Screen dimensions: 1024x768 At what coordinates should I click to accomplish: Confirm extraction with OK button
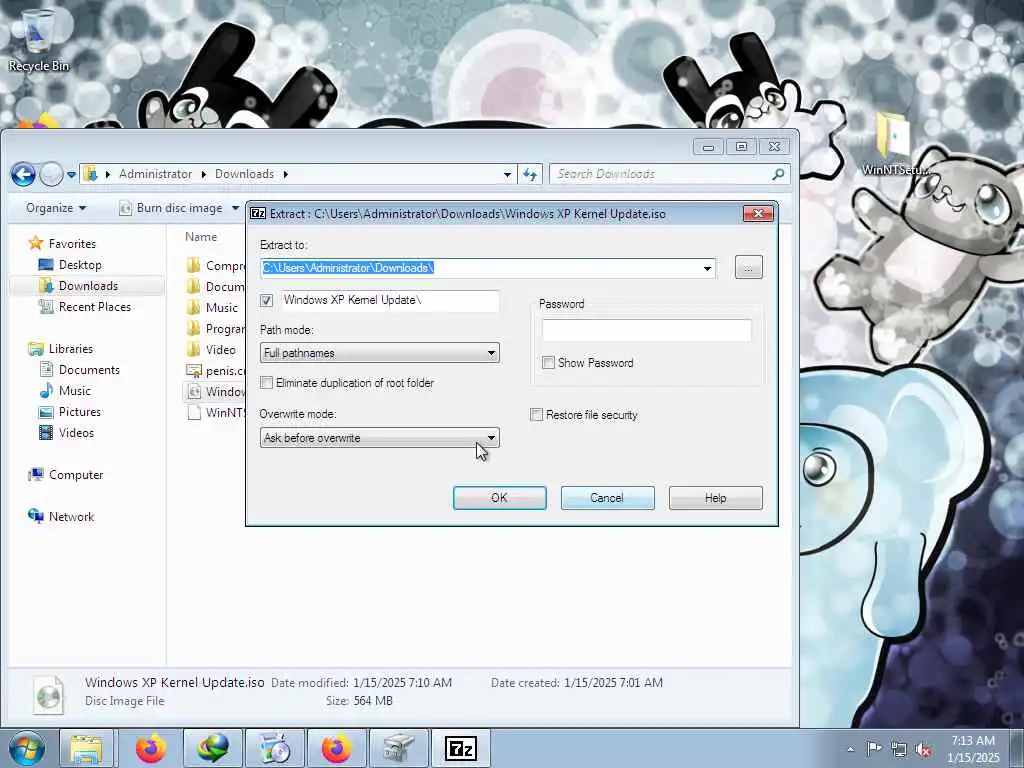pos(500,498)
